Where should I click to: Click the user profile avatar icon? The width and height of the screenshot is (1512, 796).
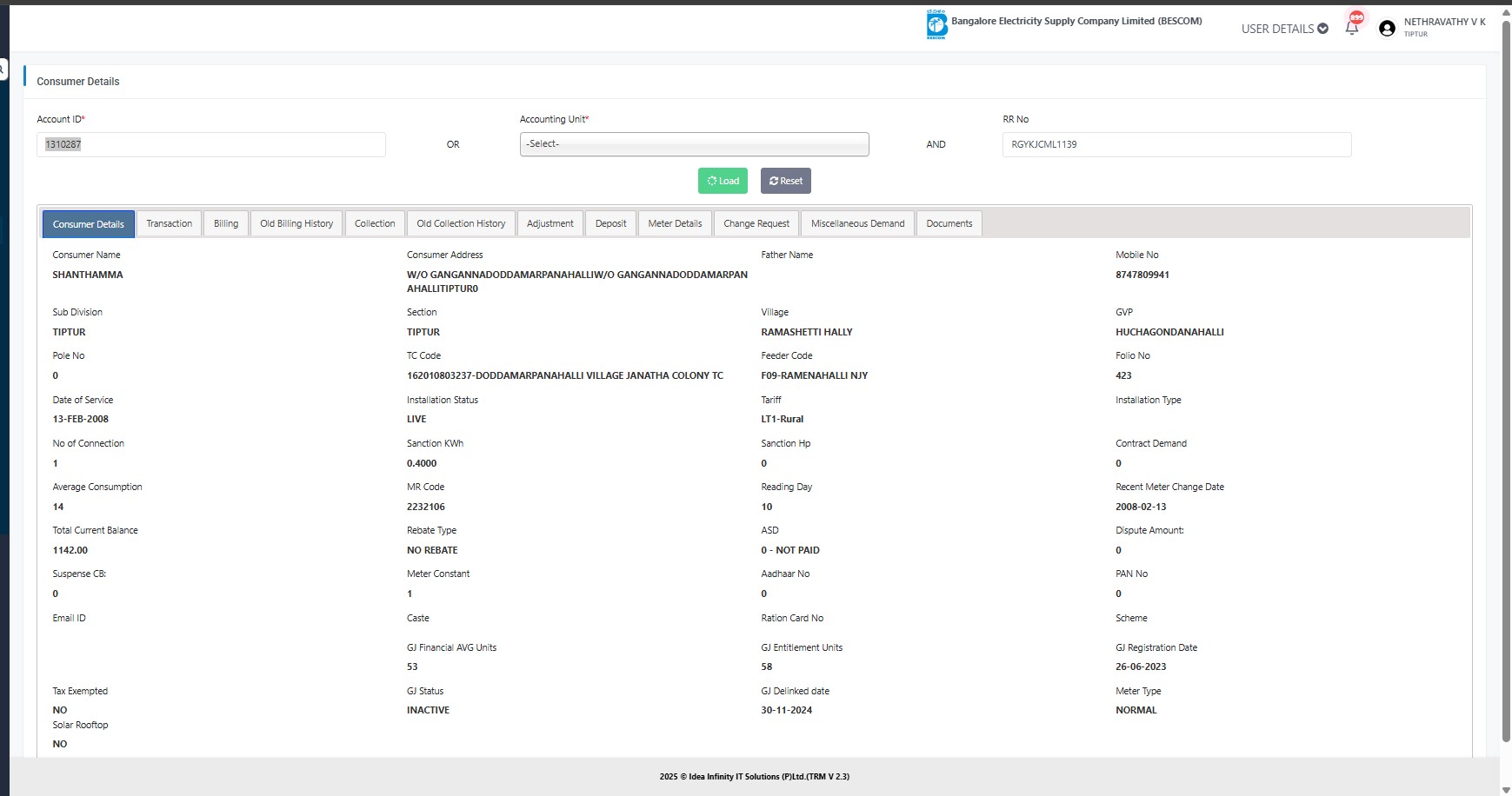click(x=1387, y=29)
